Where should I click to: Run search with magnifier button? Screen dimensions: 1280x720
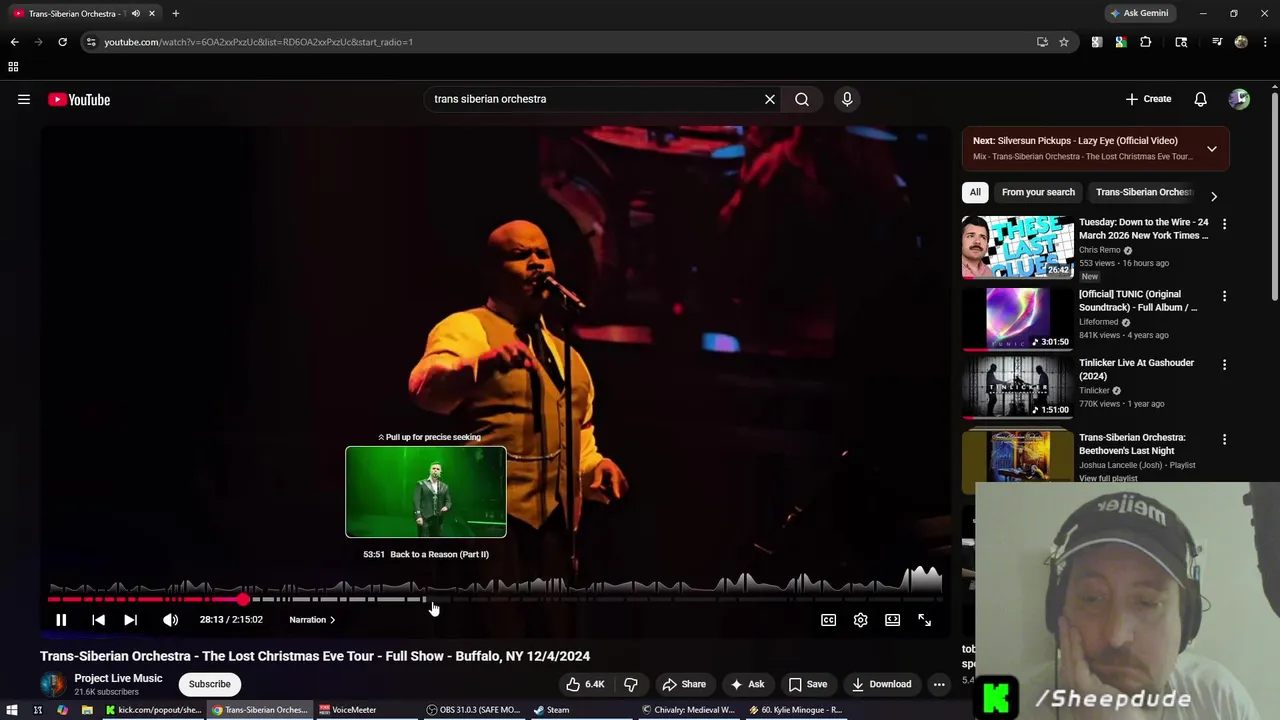click(802, 99)
